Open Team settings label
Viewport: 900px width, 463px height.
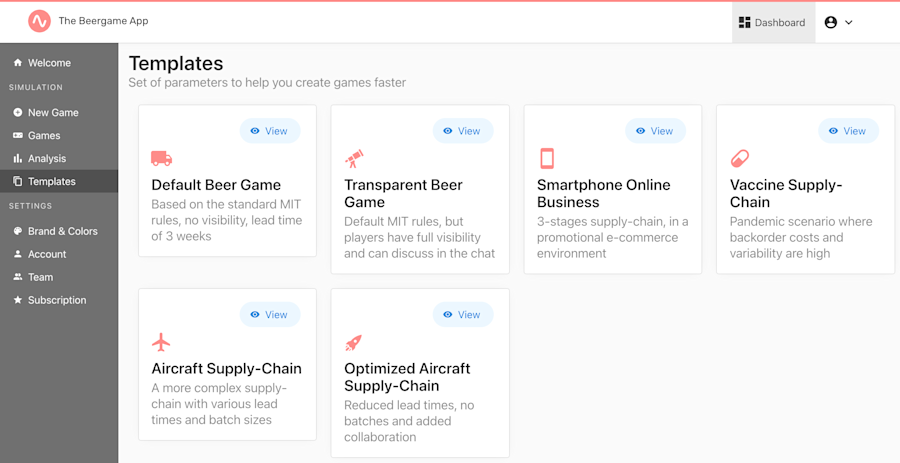pos(40,277)
